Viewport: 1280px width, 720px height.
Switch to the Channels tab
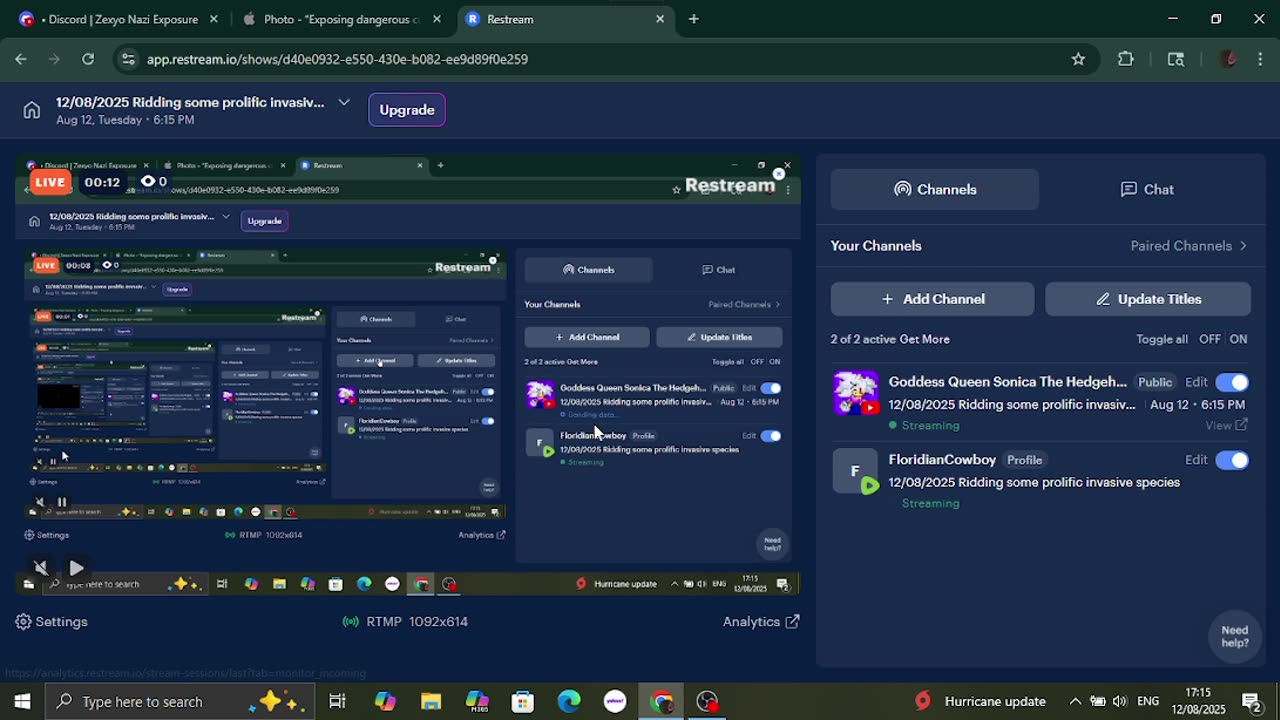tap(935, 189)
